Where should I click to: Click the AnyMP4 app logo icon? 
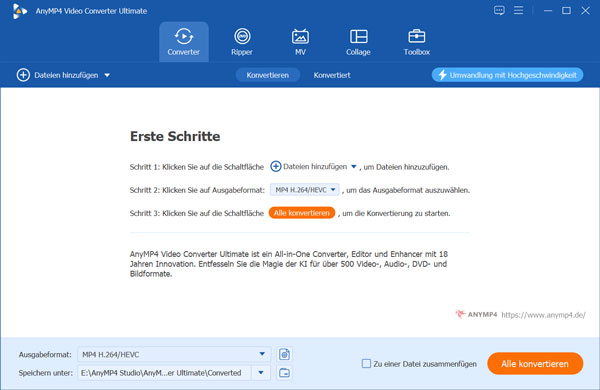click(20, 11)
